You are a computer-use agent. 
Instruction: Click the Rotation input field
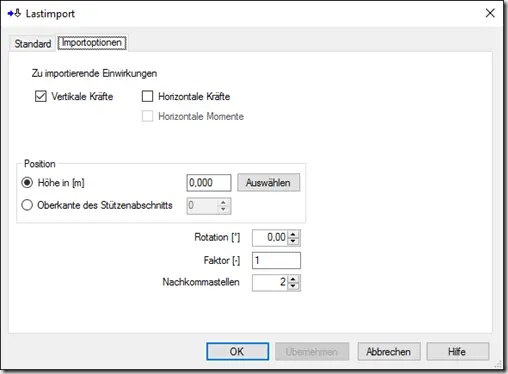click(x=269, y=238)
